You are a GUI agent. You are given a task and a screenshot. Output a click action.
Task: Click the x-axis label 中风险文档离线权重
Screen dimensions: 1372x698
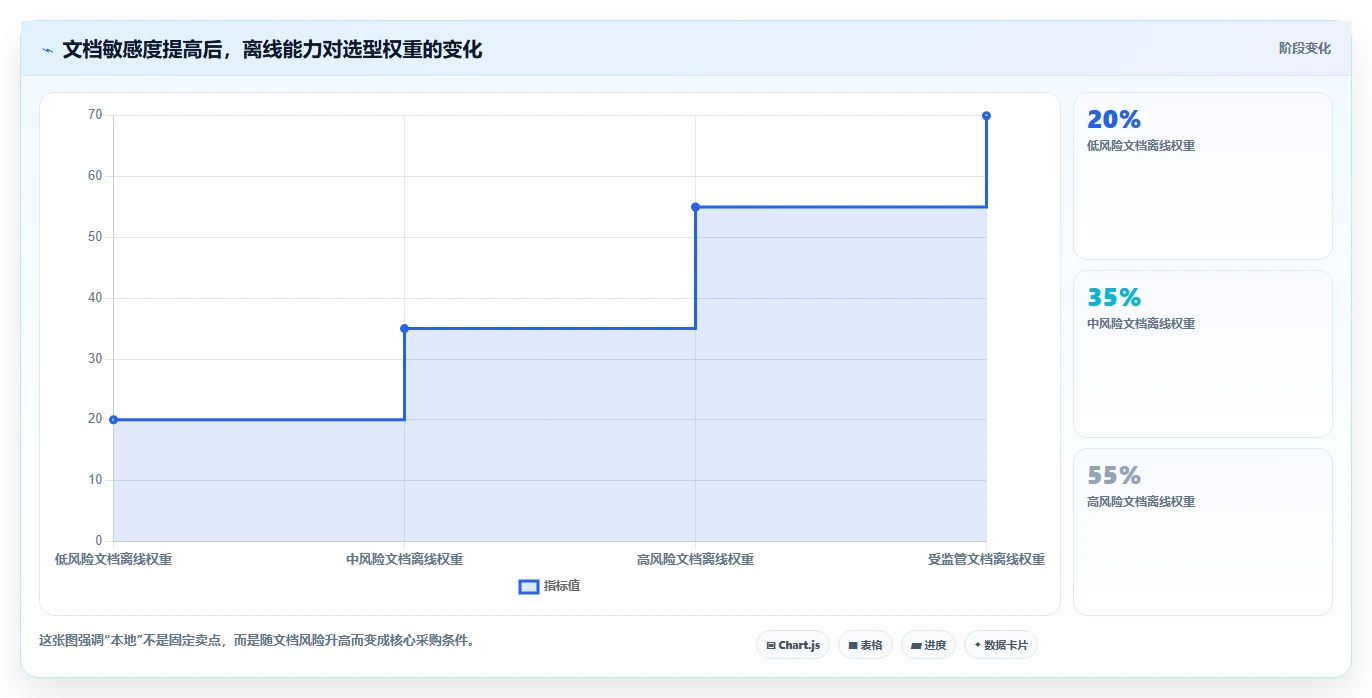coord(404,560)
